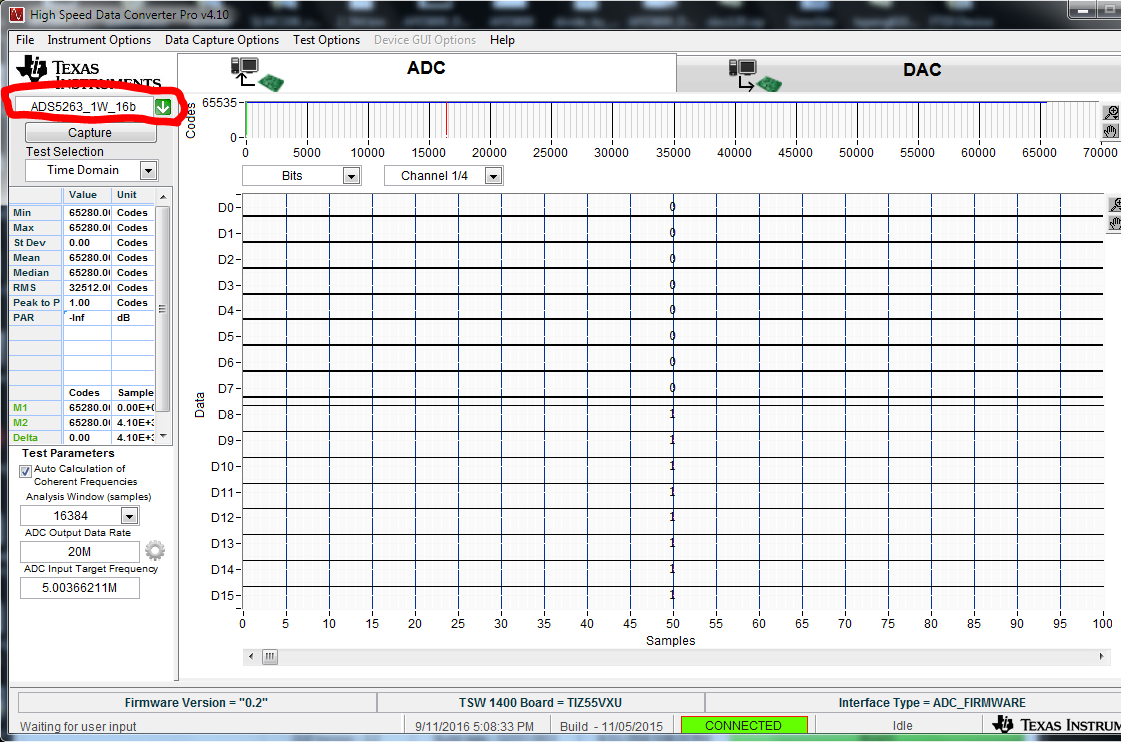Click the DAC output board icon
This screenshot has height=742, width=1121.
pyautogui.click(x=755, y=76)
